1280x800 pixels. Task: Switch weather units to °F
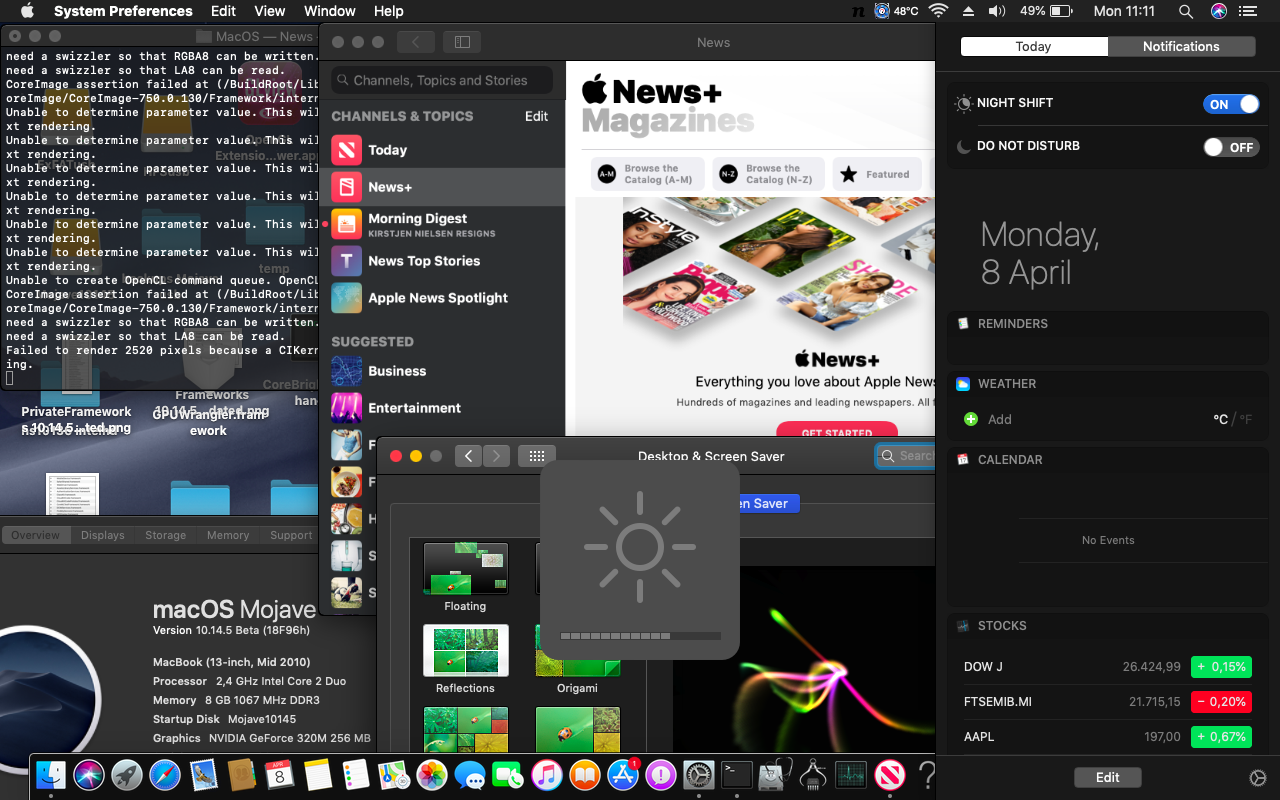pyautogui.click(x=1245, y=420)
